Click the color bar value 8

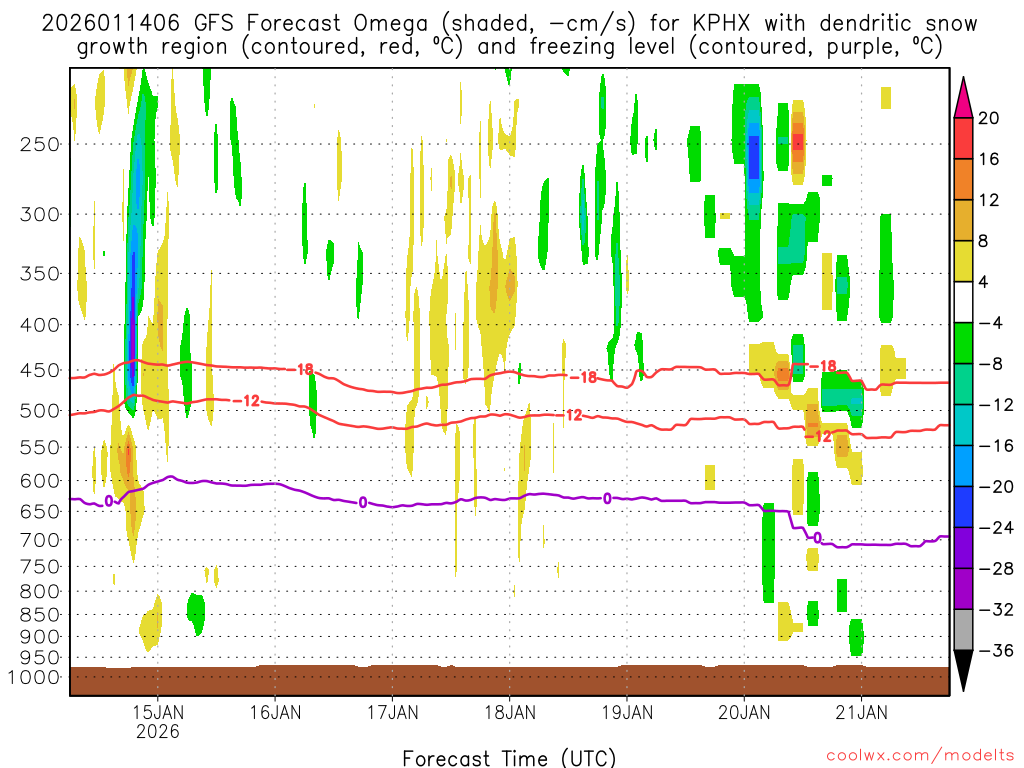[983, 242]
